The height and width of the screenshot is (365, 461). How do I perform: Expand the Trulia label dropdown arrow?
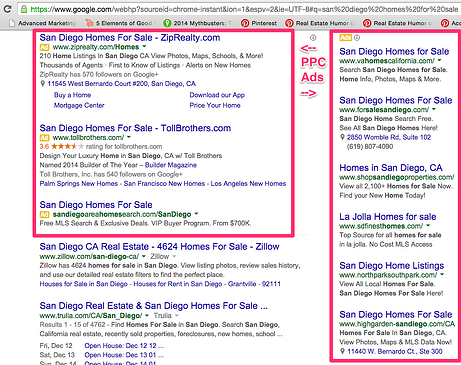(x=177, y=315)
